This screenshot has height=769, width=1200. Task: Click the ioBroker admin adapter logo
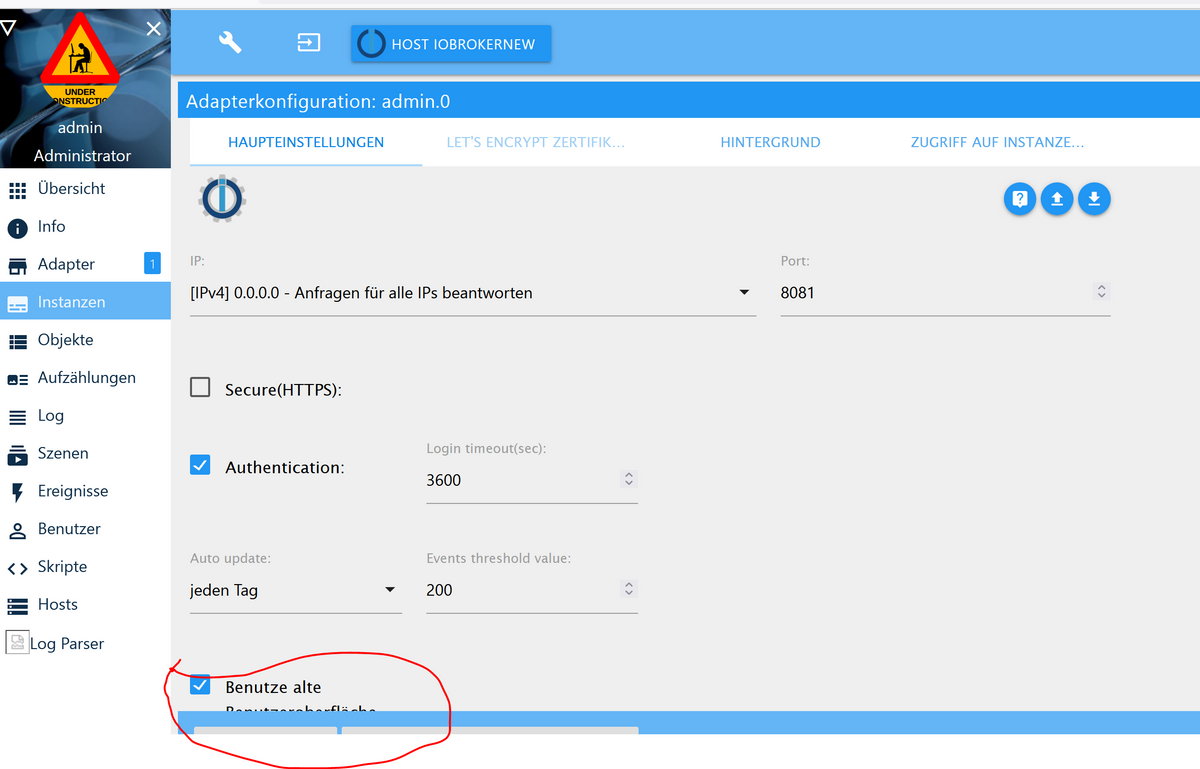point(222,198)
